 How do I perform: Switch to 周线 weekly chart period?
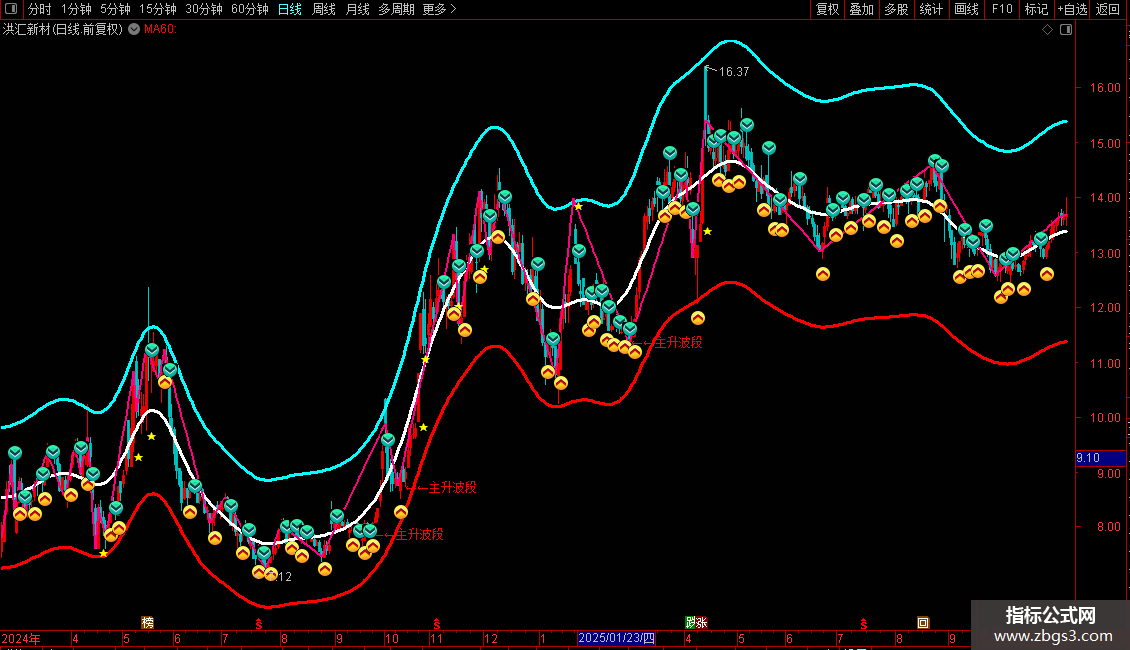pyautogui.click(x=324, y=9)
